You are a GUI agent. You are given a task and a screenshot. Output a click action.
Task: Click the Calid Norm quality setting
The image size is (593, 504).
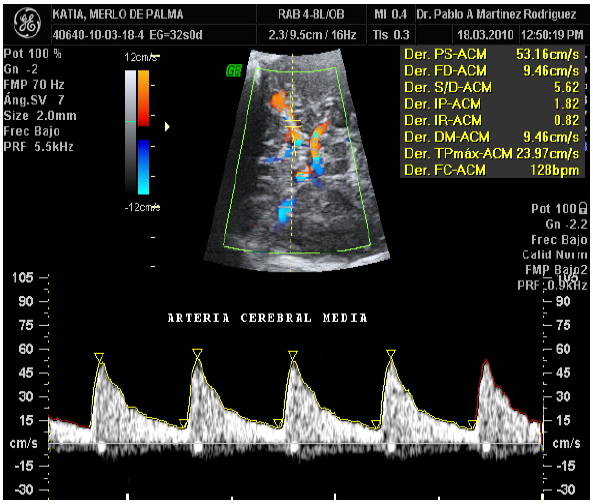(555, 255)
